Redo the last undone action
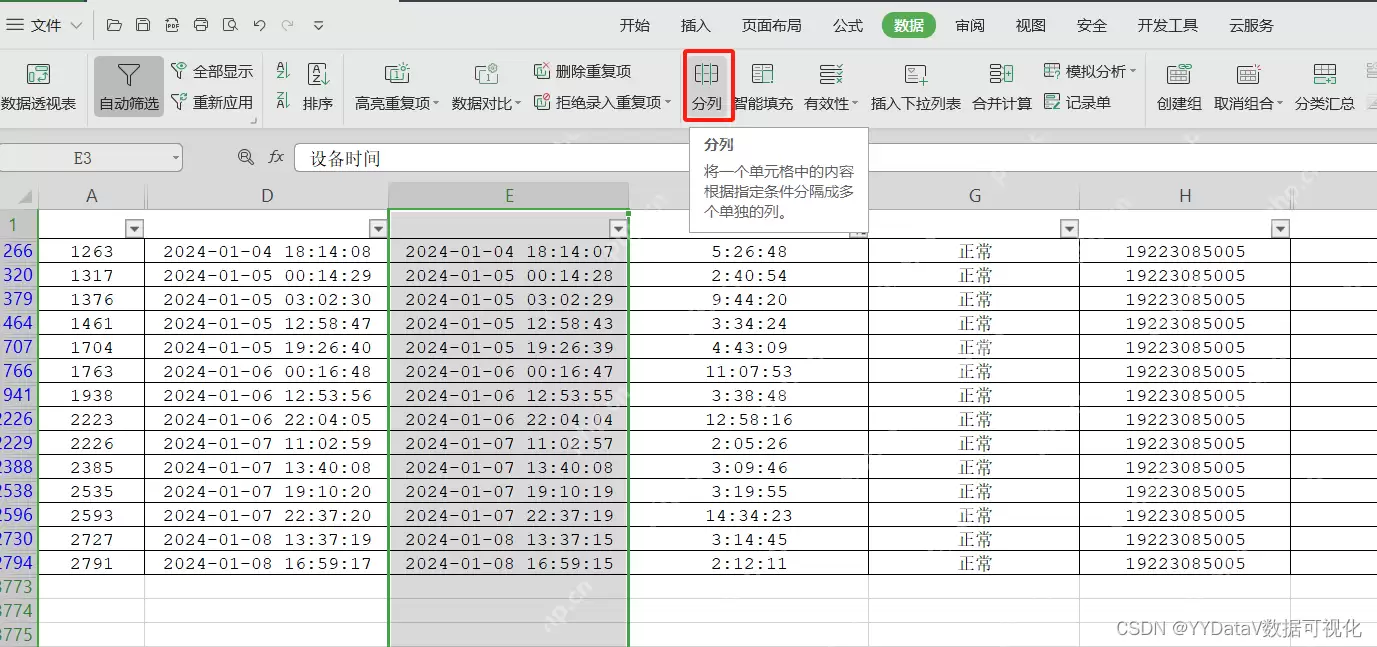Image resolution: width=1377 pixels, height=647 pixels. point(287,25)
